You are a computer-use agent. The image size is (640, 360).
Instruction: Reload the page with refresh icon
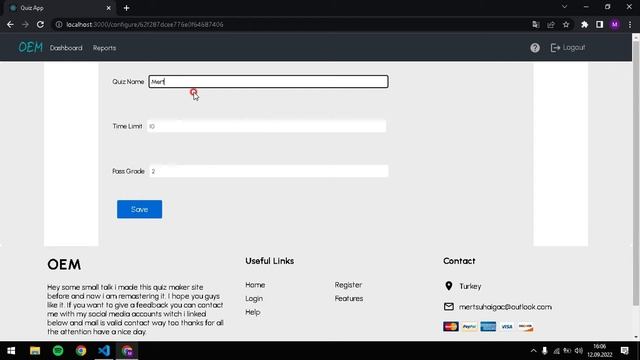point(40,24)
